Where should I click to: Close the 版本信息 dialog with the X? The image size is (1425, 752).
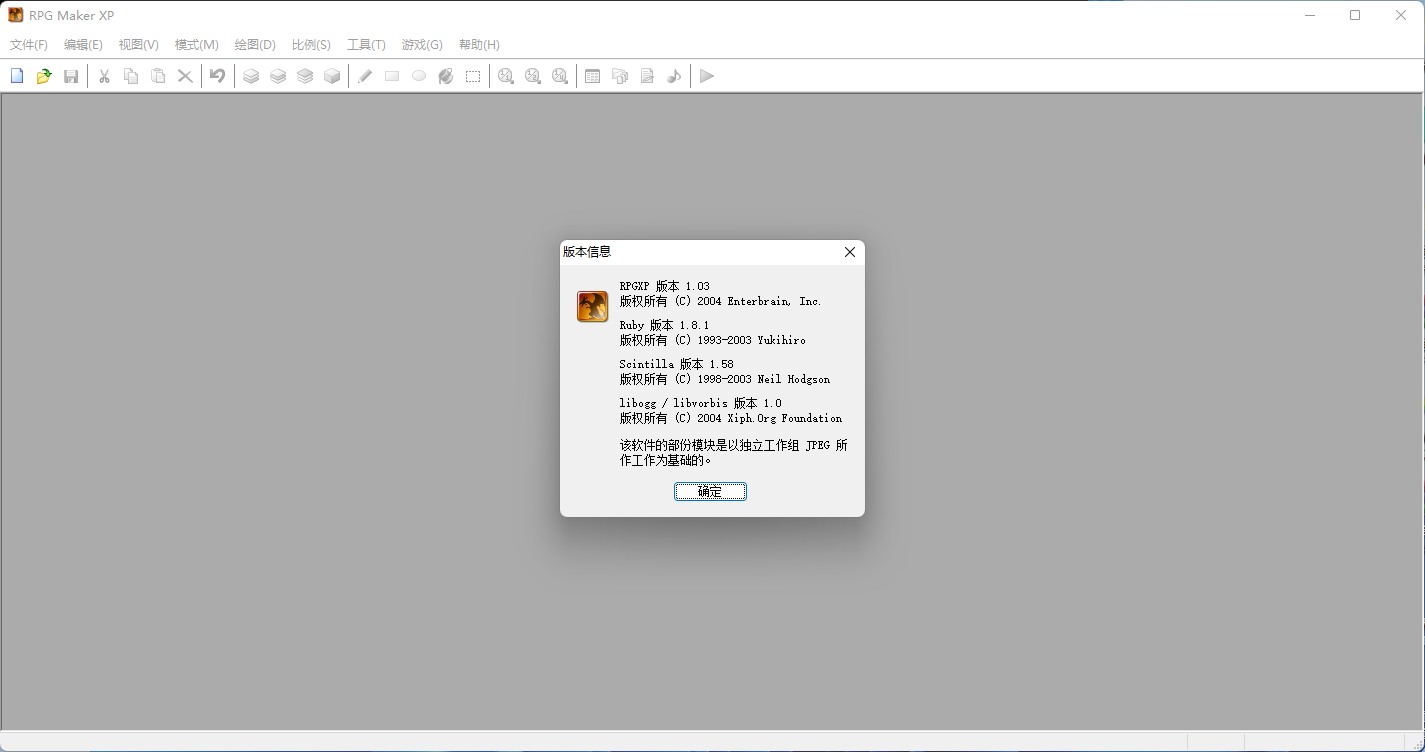point(850,252)
